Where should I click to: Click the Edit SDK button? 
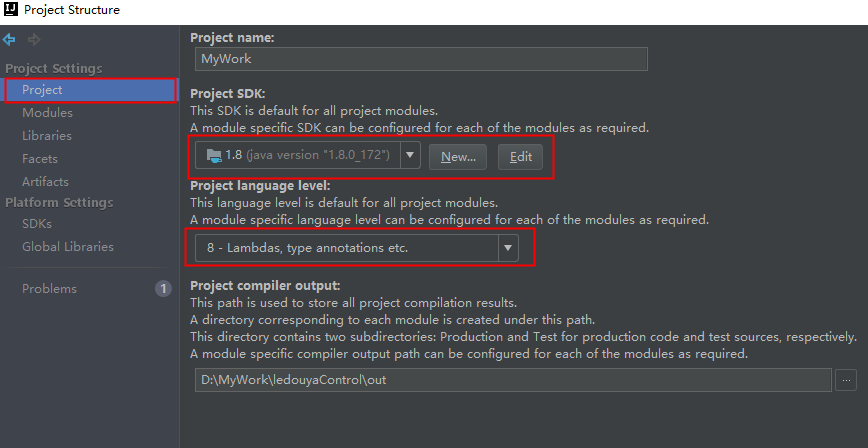coord(520,156)
